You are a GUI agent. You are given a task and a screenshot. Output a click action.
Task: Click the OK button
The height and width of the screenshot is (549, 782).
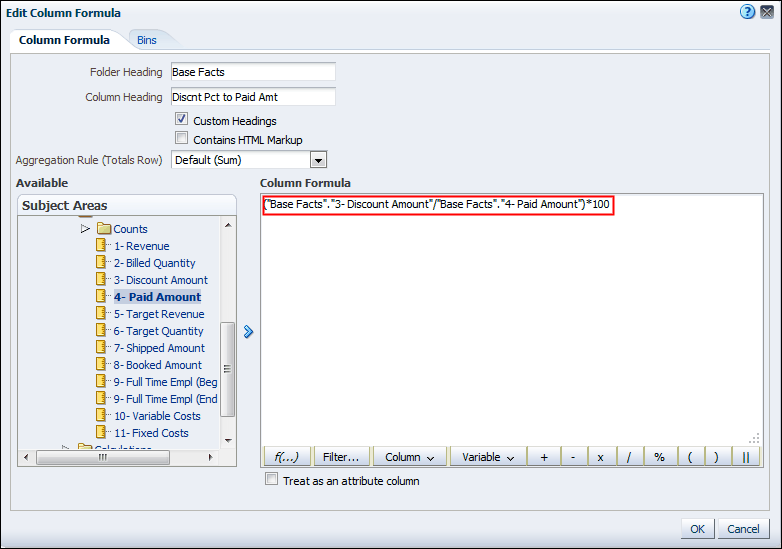tap(697, 529)
